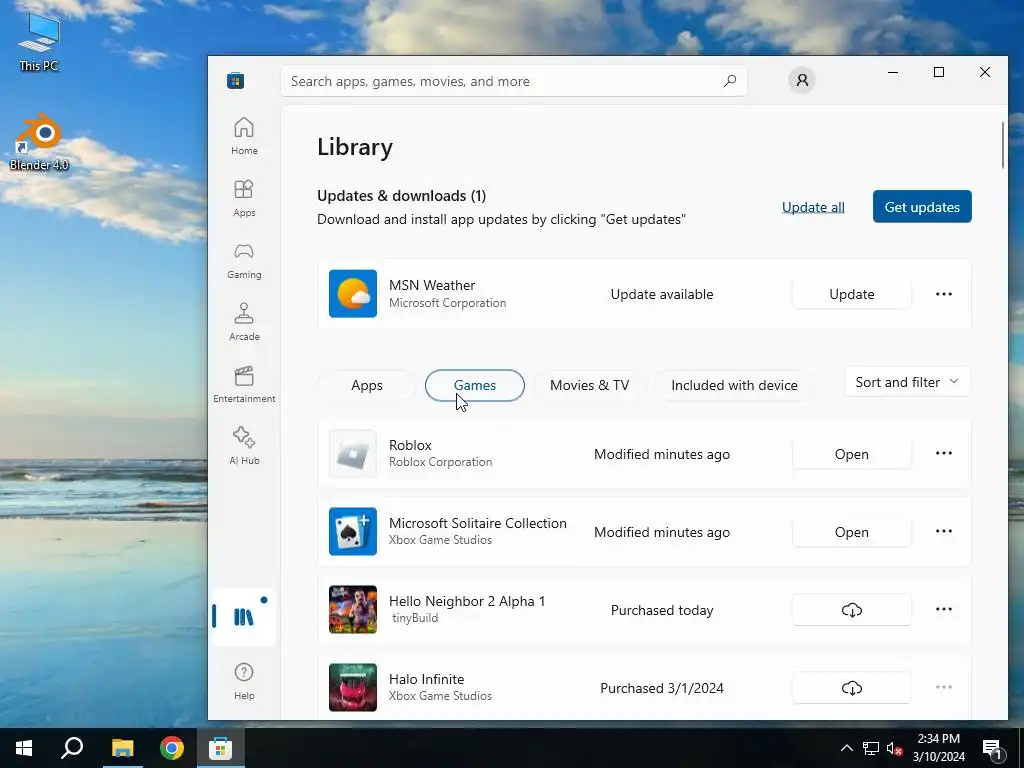Select the This PC desktop icon

click(39, 40)
